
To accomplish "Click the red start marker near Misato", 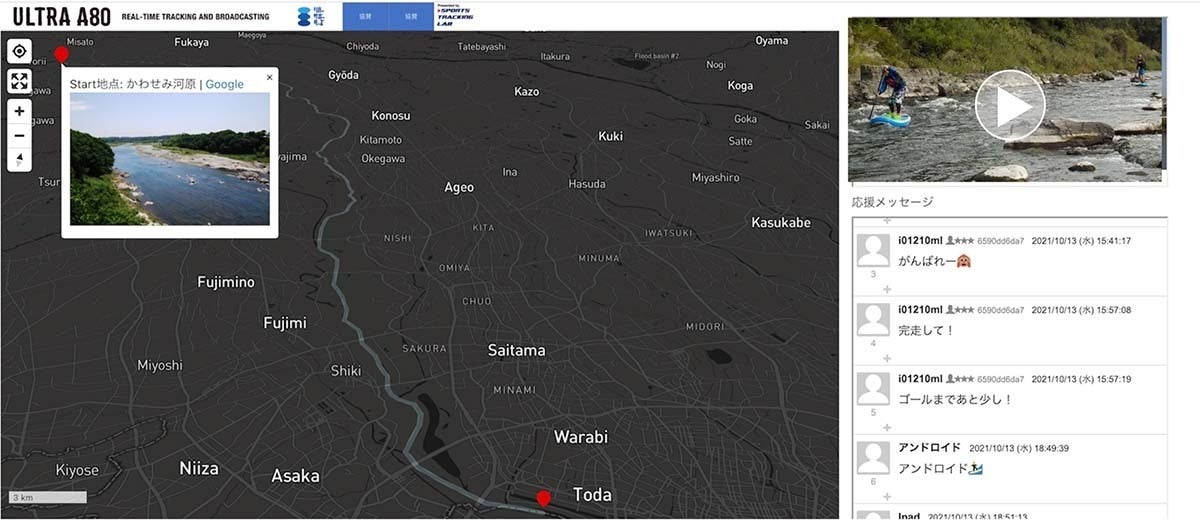I will coord(61,54).
